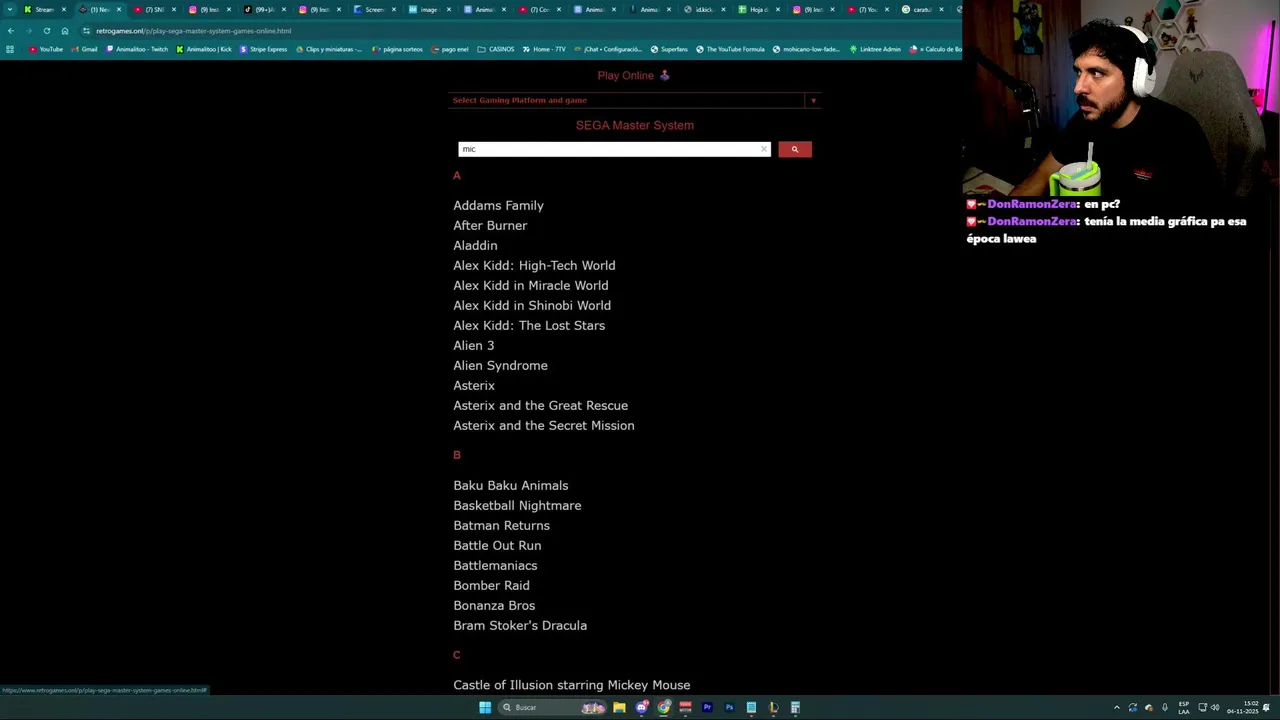Switch to the caratul browser tab
Viewport: 1280px width, 720px height.
(x=922, y=9)
